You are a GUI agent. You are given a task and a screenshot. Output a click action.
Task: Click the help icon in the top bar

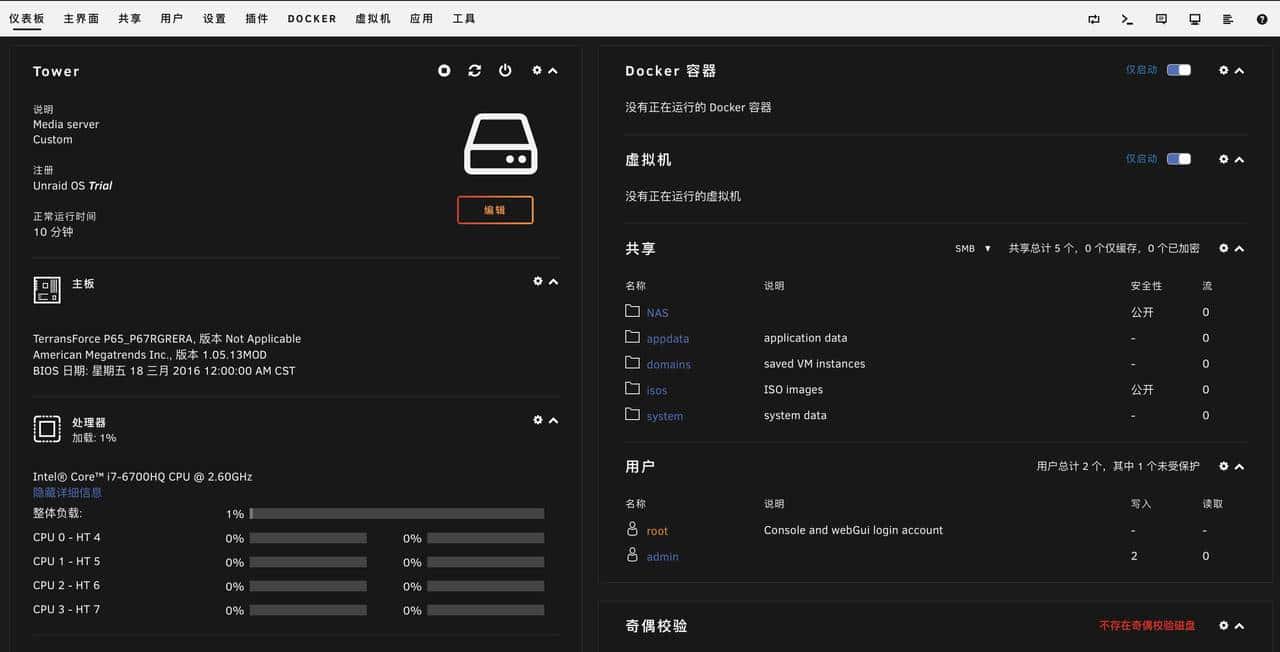(x=1261, y=18)
